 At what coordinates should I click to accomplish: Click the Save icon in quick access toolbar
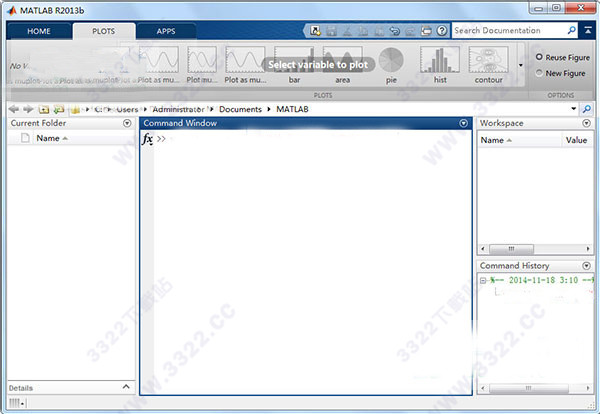pyautogui.click(x=331, y=31)
